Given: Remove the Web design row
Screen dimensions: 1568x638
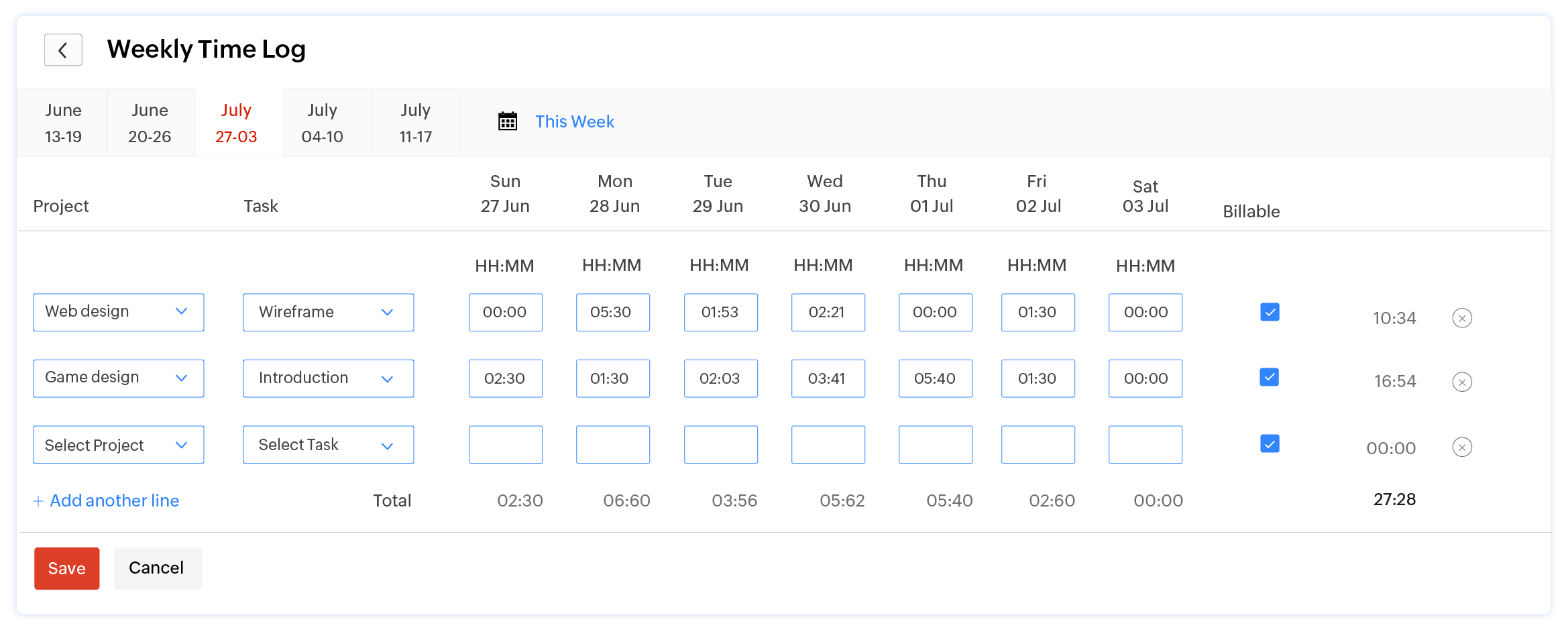Looking at the screenshot, I should click(1462, 318).
